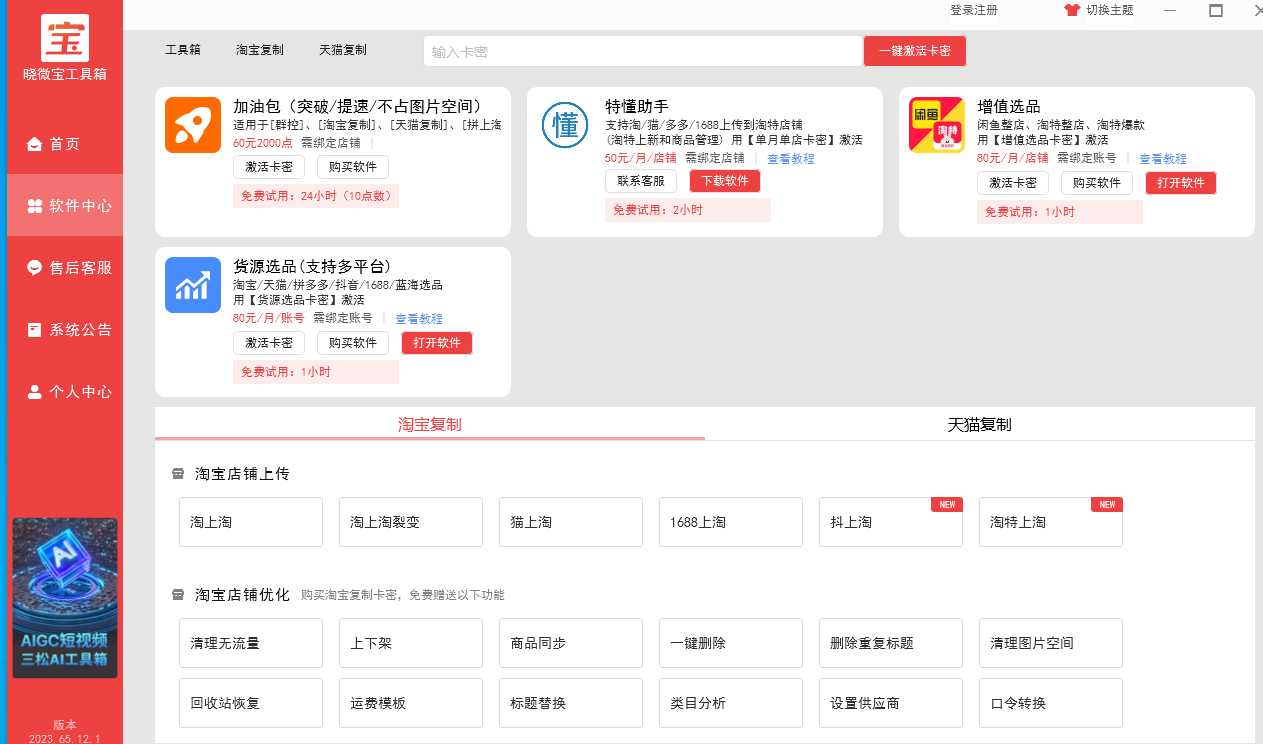Click the 版本 2023.65.12.1 text
The image size is (1263, 744).
65,731
